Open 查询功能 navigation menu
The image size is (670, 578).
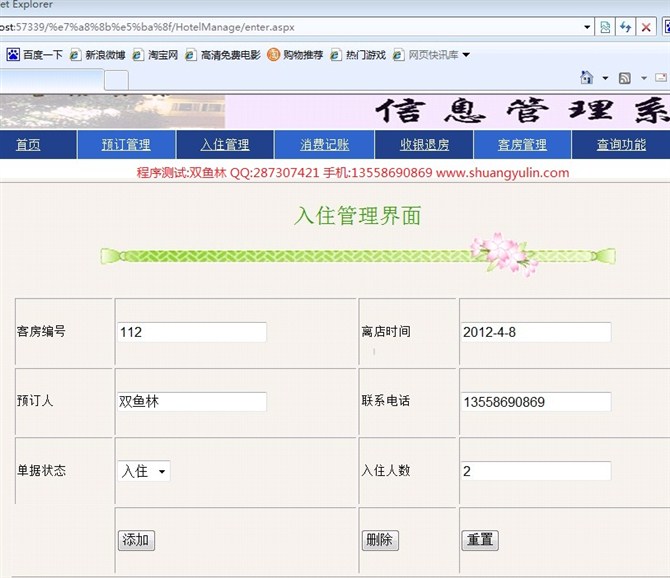[x=621, y=145]
